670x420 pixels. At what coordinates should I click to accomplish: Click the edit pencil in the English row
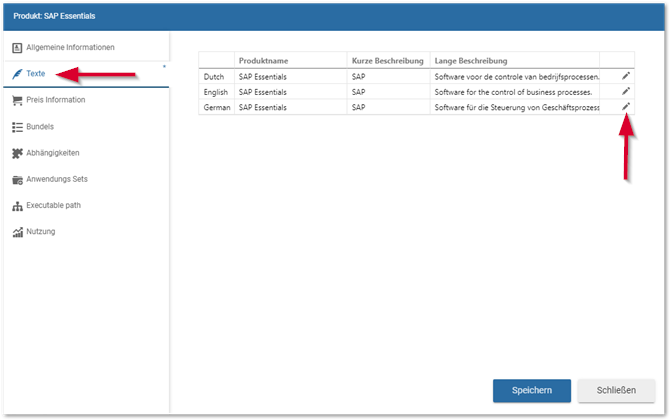click(x=626, y=91)
